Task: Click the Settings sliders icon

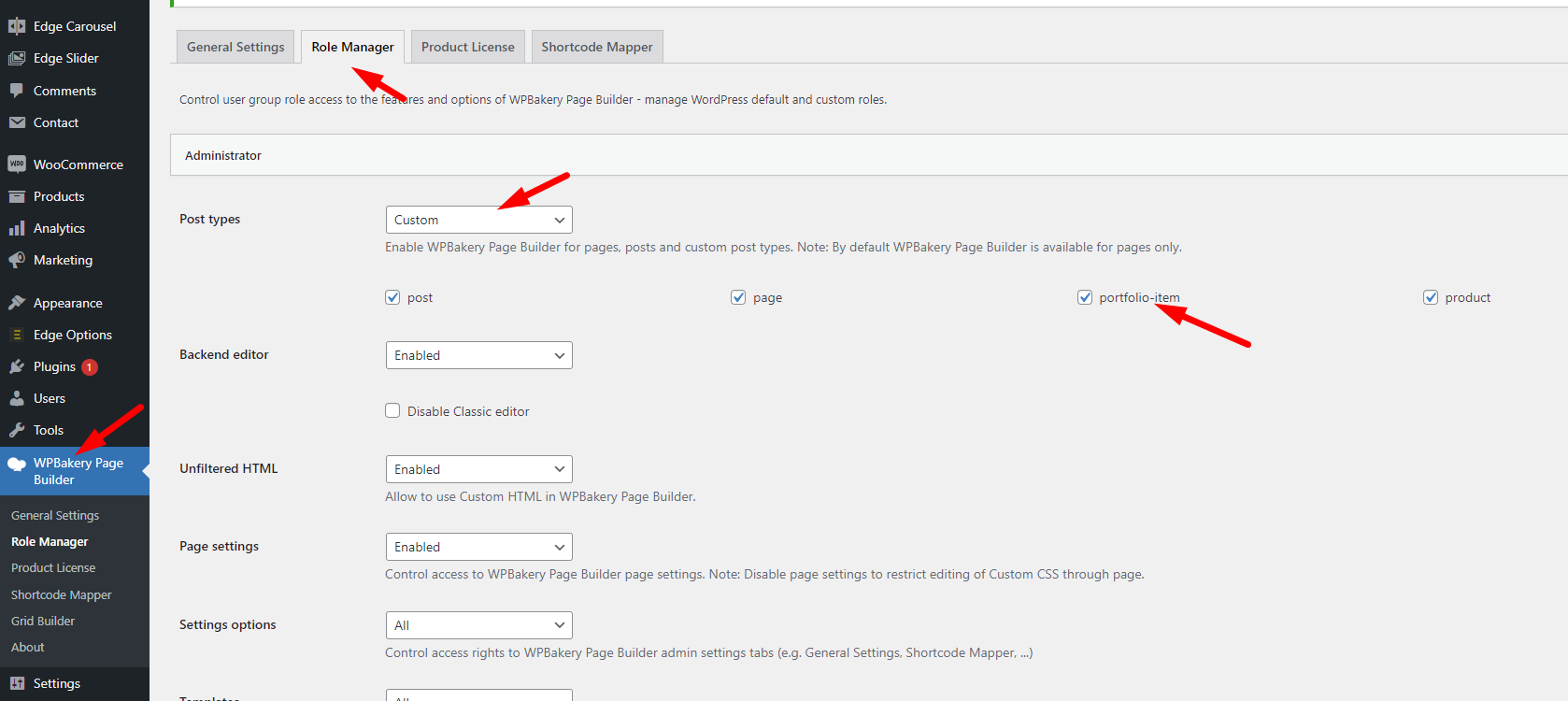Action: point(17,683)
